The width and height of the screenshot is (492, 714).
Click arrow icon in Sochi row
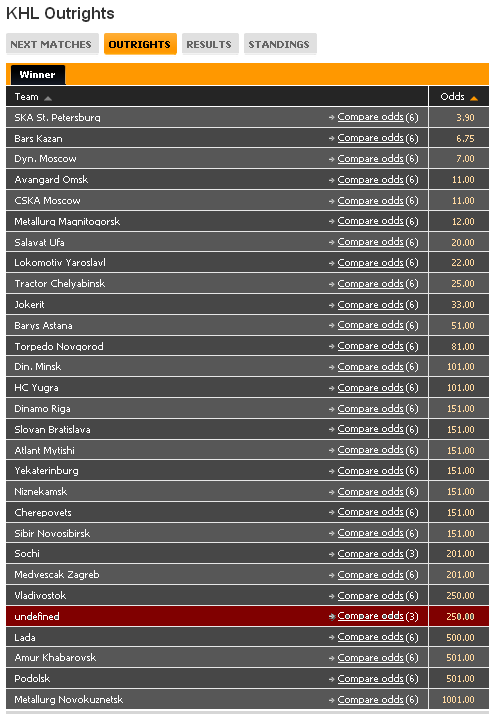(x=332, y=554)
